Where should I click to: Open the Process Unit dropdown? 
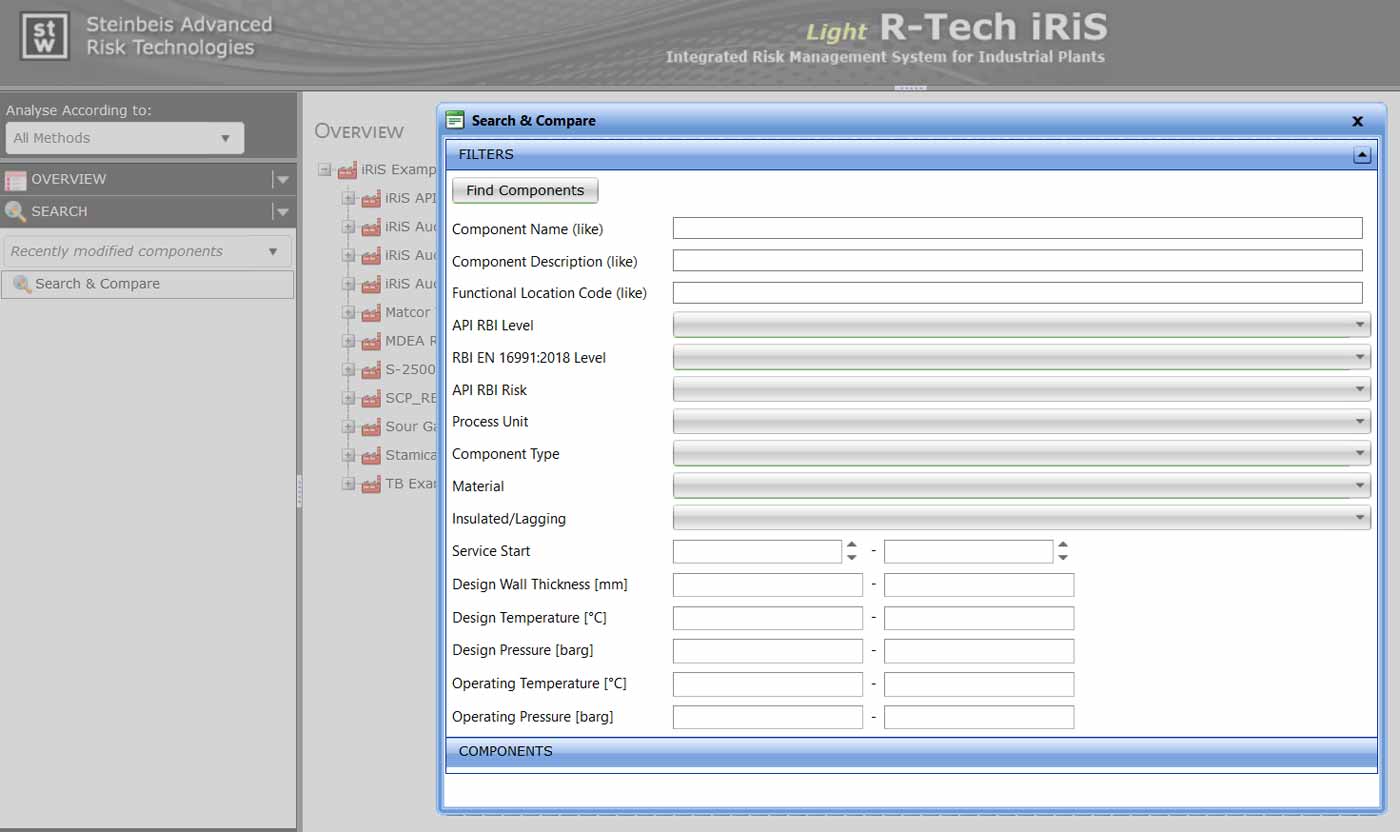(x=1021, y=421)
